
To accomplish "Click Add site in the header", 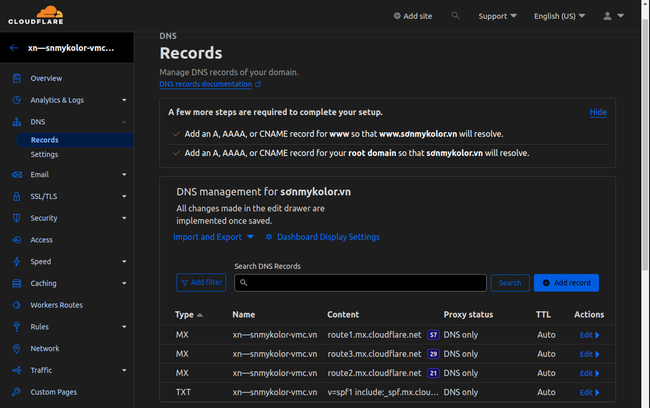I will (413, 16).
